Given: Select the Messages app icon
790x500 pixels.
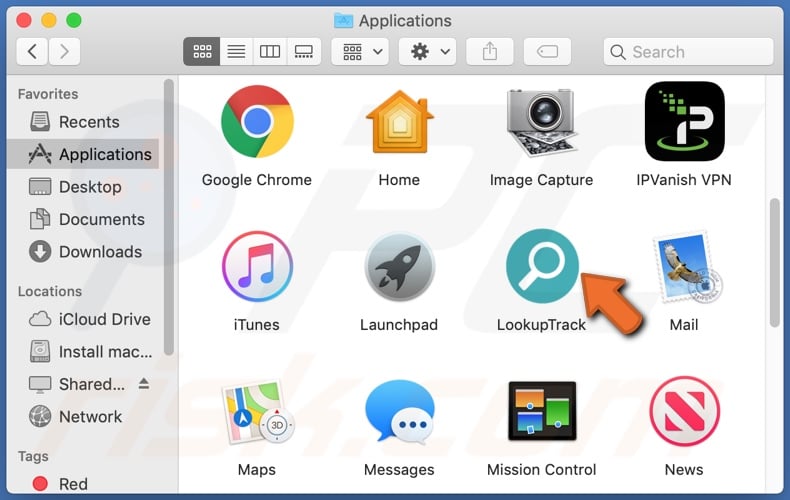Looking at the screenshot, I should click(x=400, y=412).
